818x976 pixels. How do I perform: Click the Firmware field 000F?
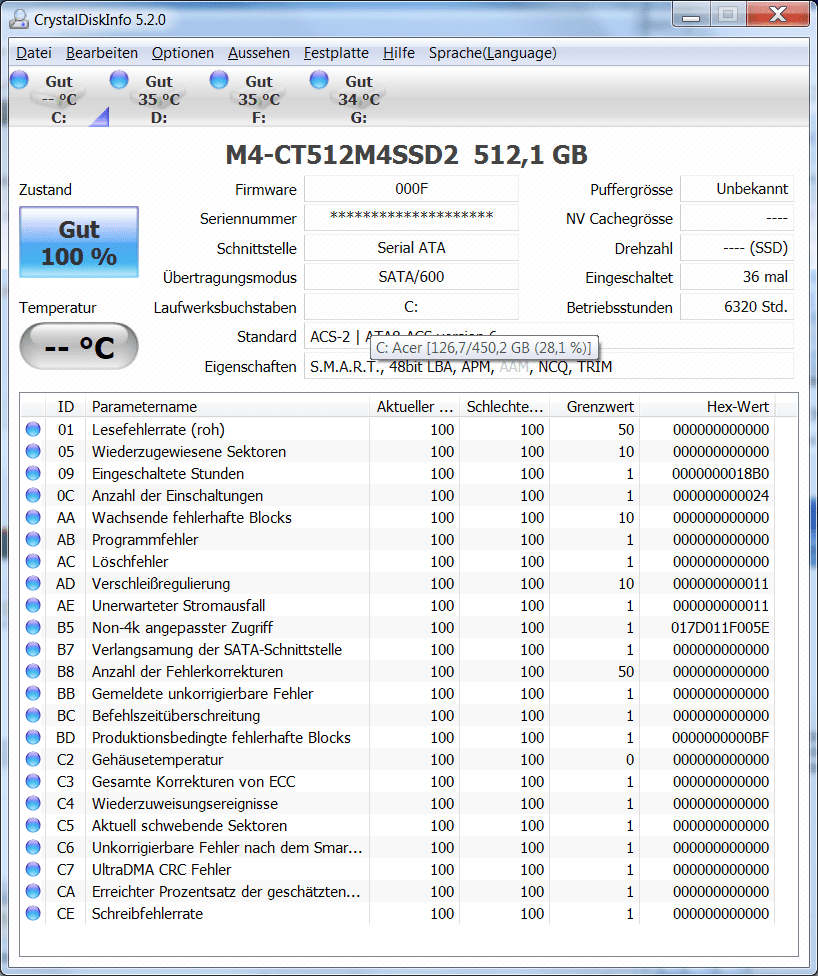(411, 189)
